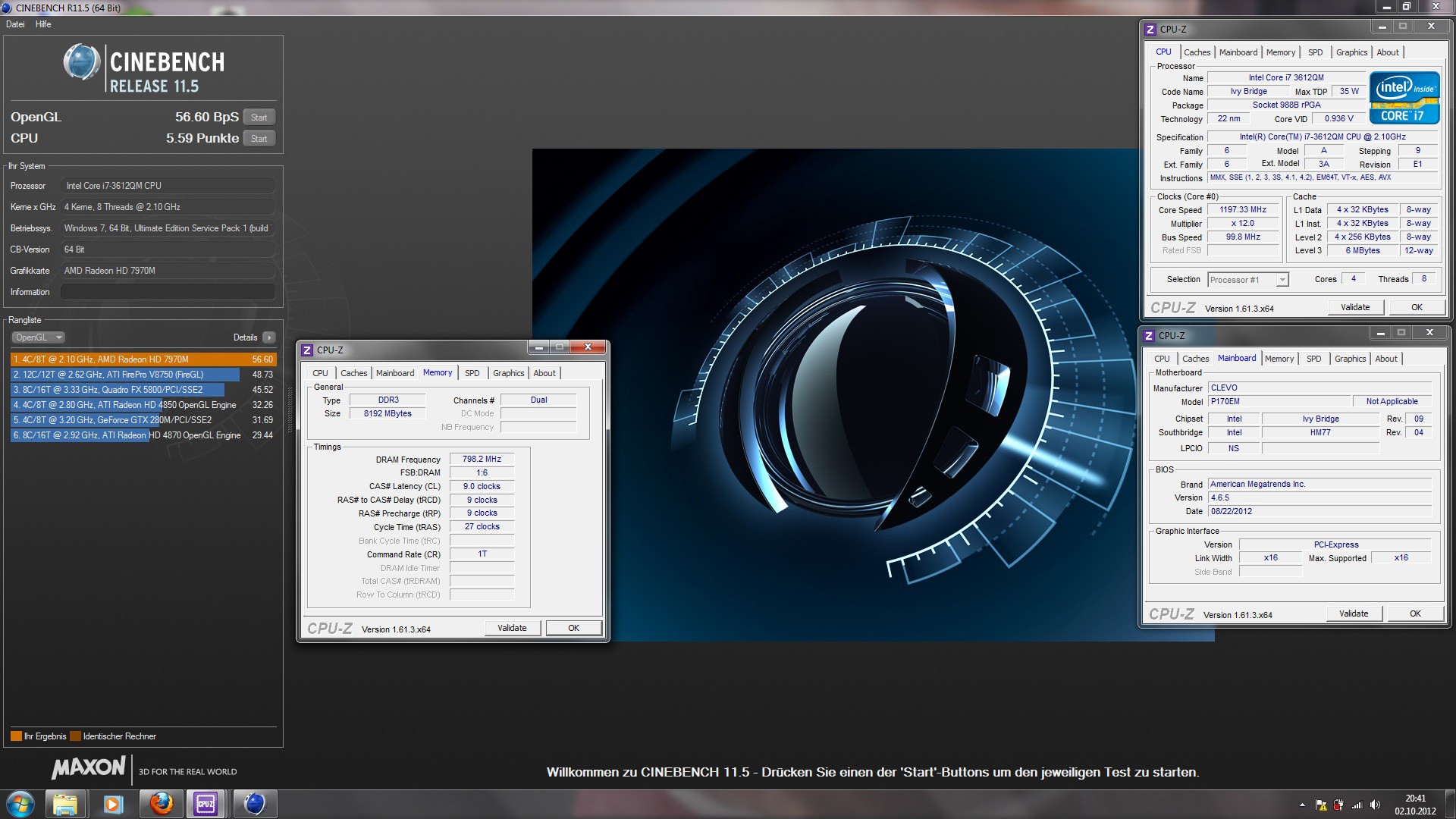Click the Model P170EM field
The width and height of the screenshot is (1456, 819).
(1279, 402)
